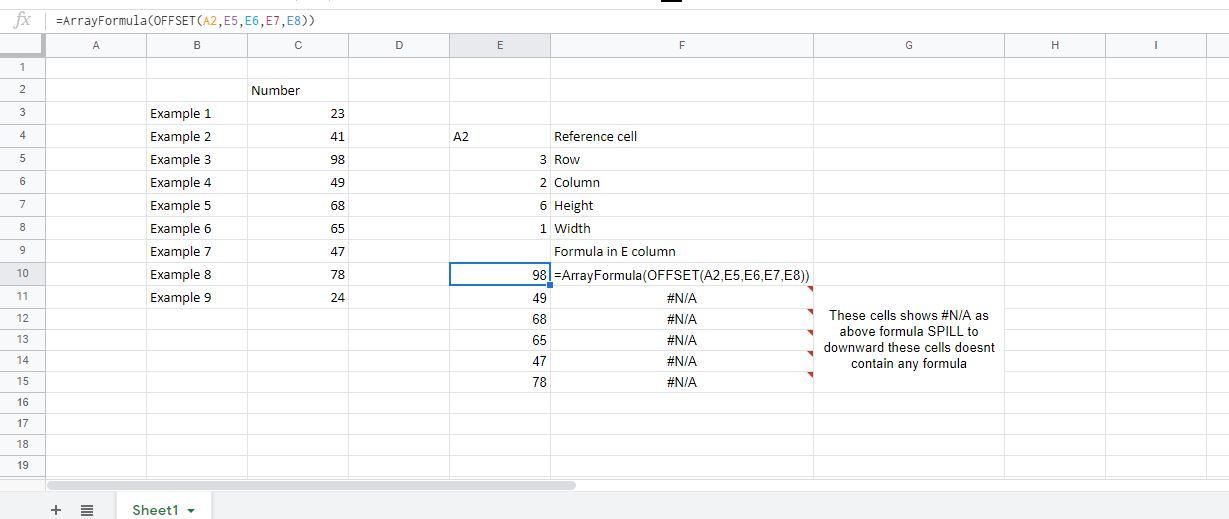1229x519 pixels.
Task: Click the 'Width' label cell
Action: 682,228
